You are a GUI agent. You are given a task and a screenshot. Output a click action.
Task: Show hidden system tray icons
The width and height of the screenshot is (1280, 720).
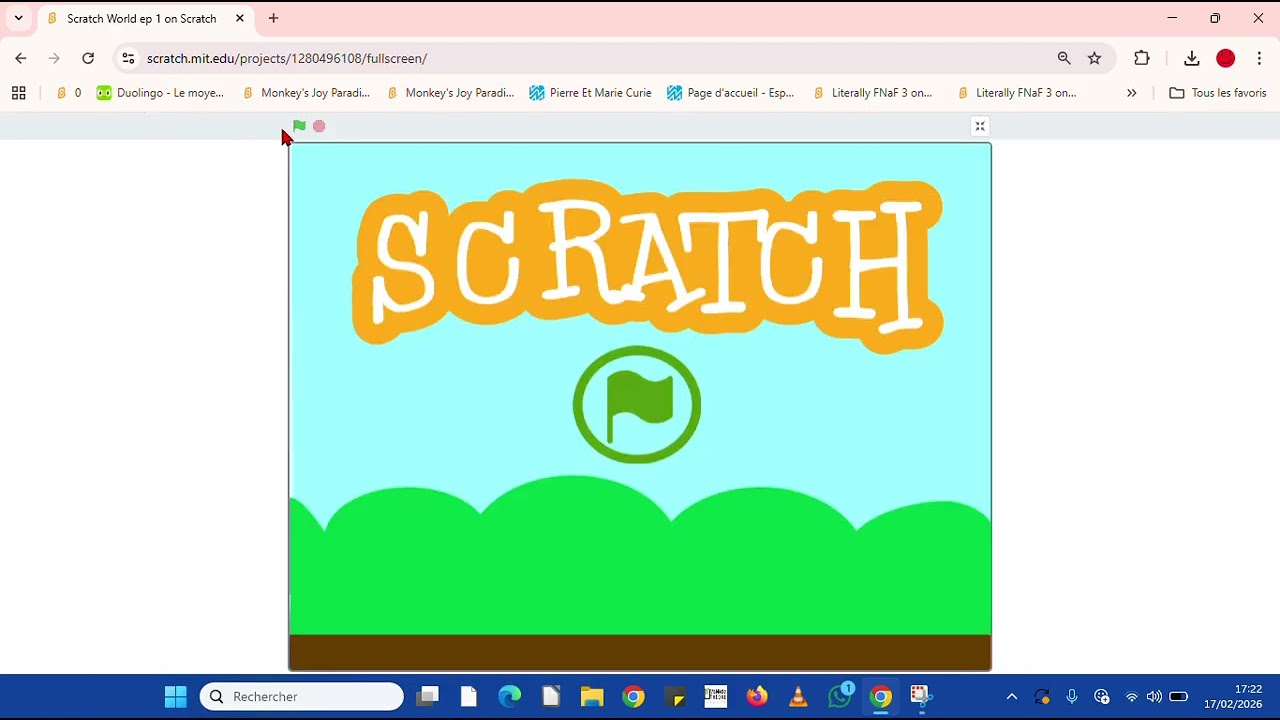click(x=1011, y=697)
